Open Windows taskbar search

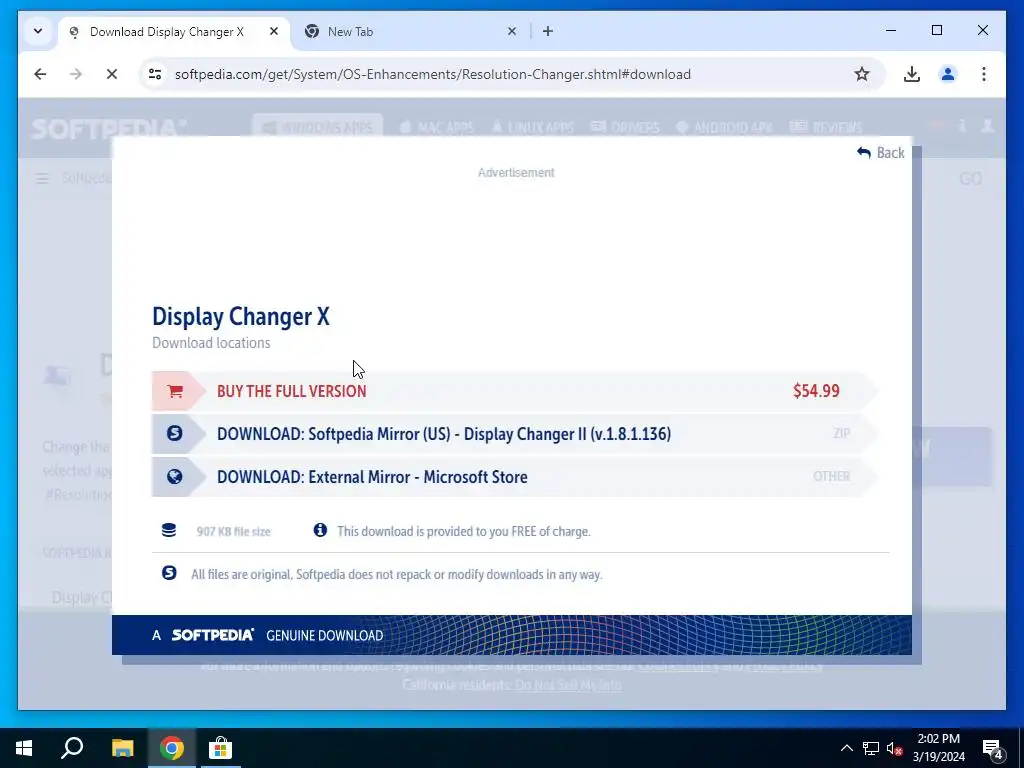[x=72, y=748]
